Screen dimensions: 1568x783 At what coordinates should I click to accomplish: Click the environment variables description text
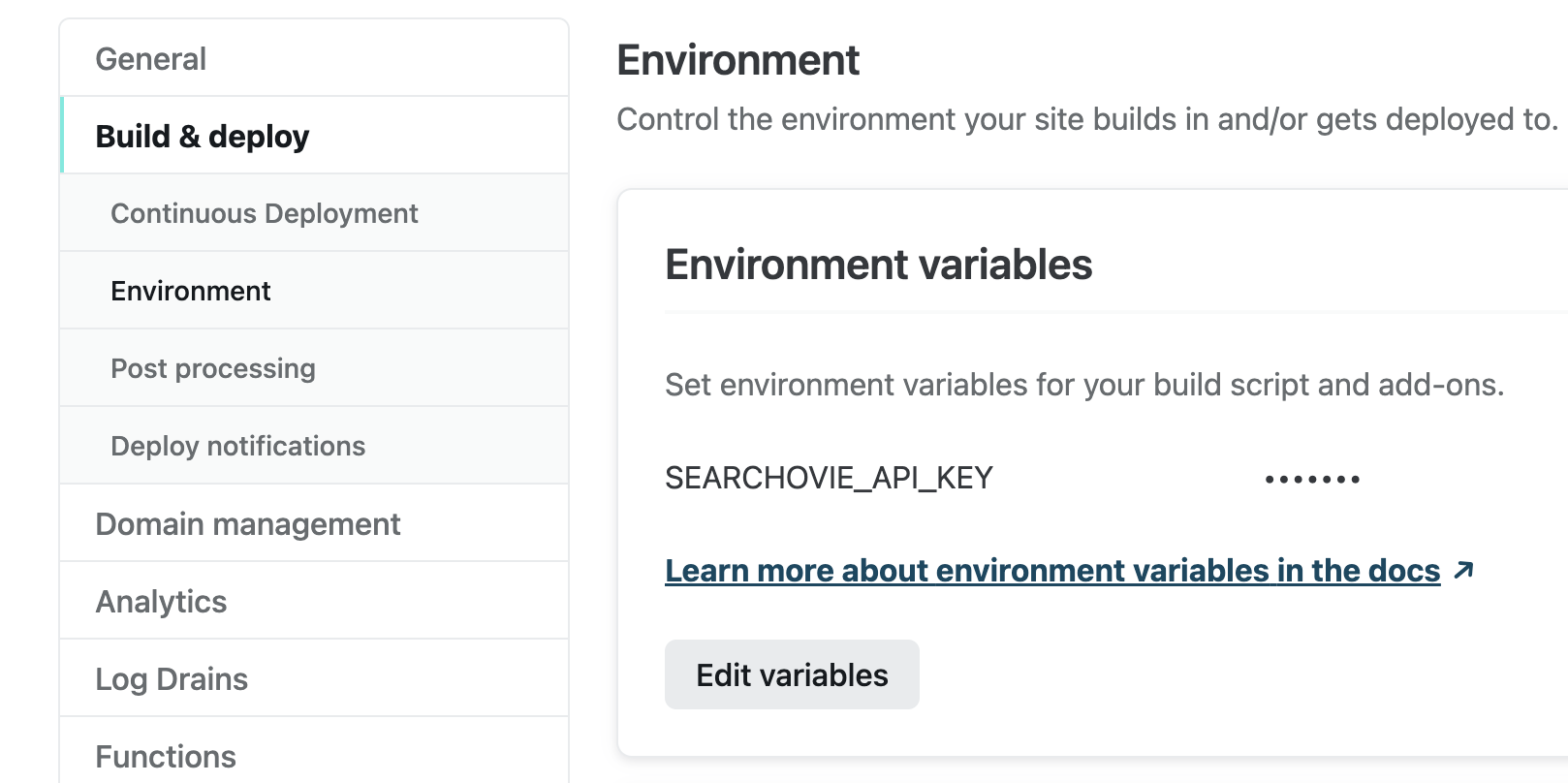[x=1083, y=384]
